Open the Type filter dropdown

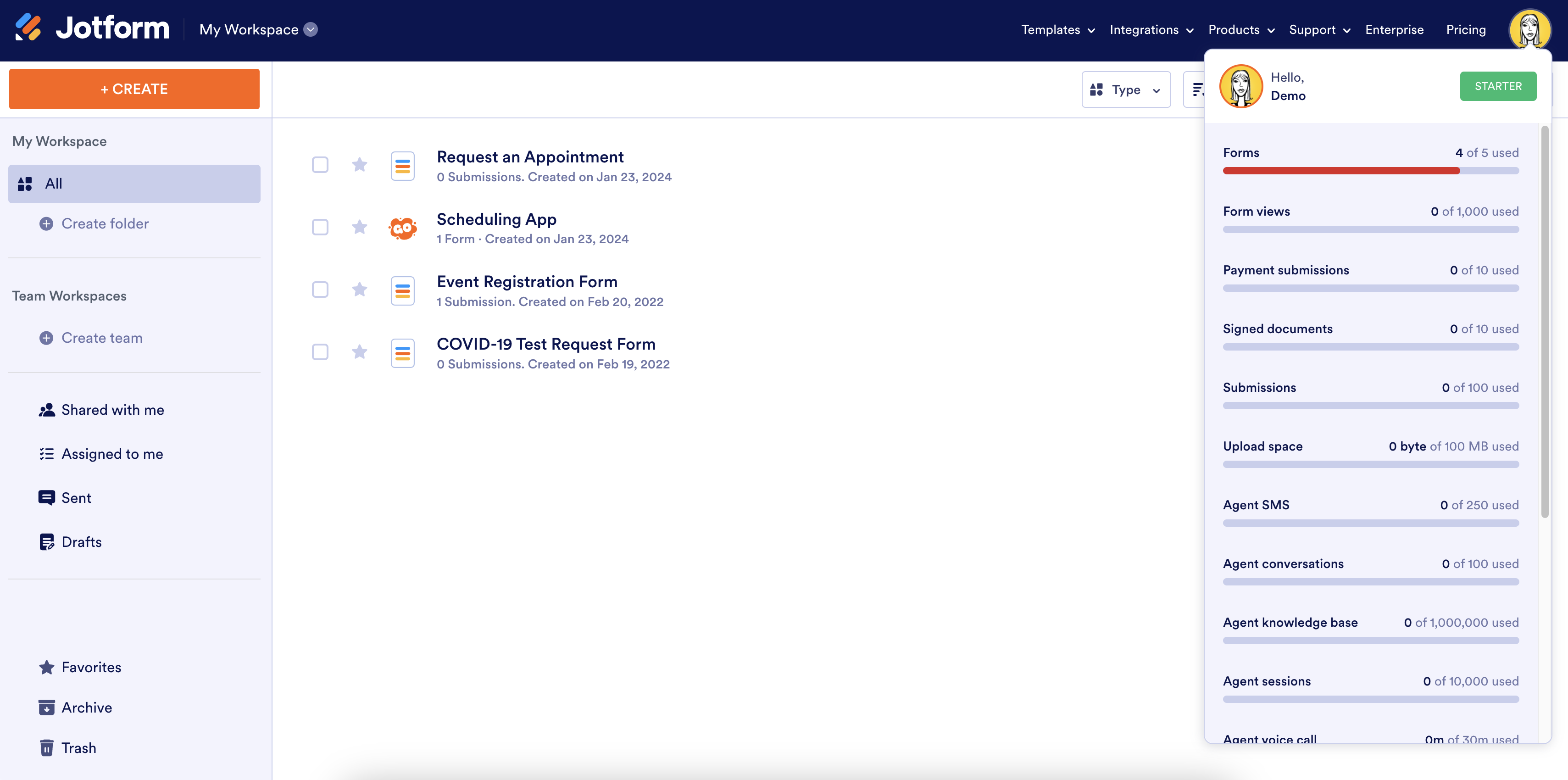(x=1125, y=89)
